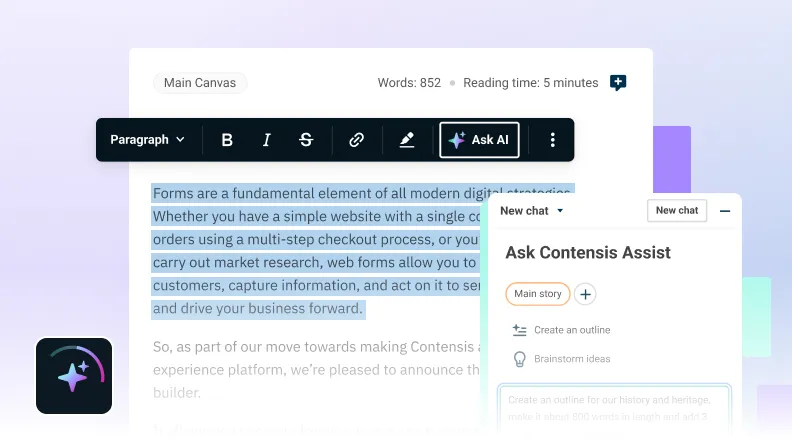The image size is (792, 448).
Task: Choose Brainstorm ideas suggestion
Action: click(561, 359)
